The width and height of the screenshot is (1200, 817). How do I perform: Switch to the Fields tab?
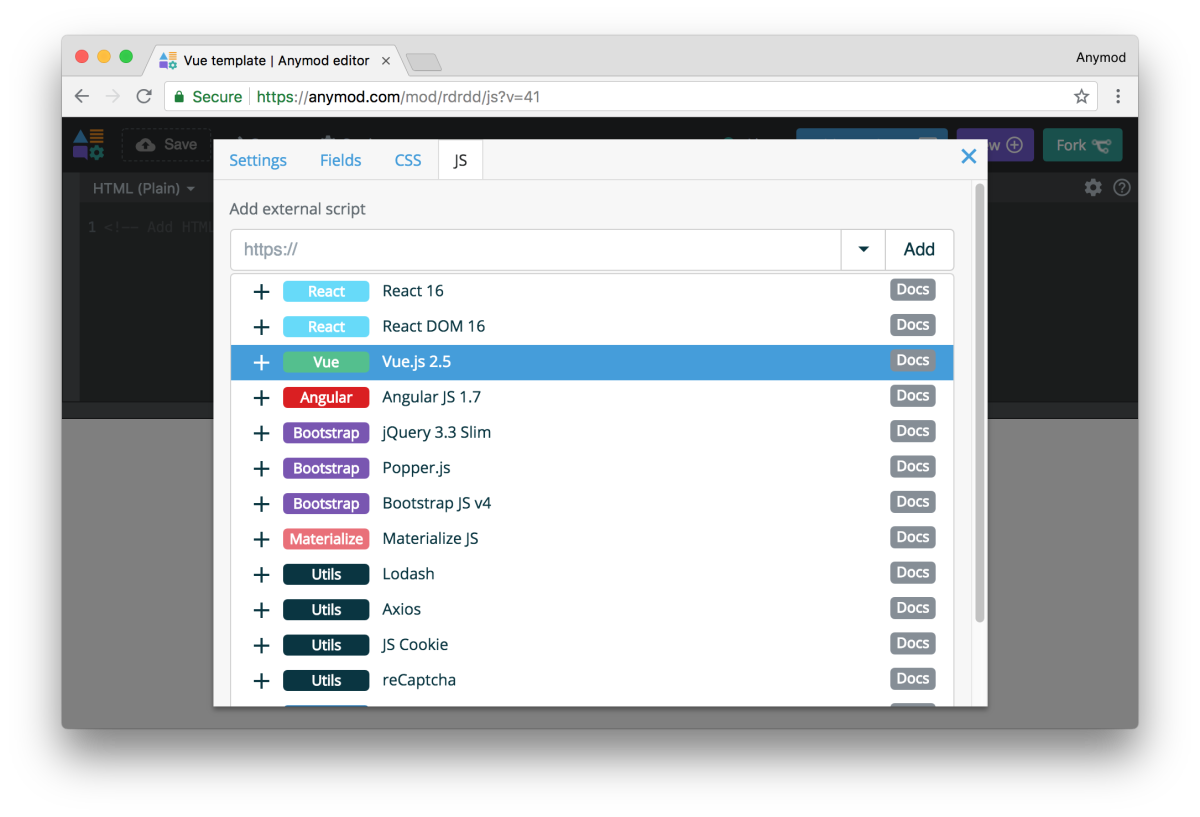(x=341, y=160)
